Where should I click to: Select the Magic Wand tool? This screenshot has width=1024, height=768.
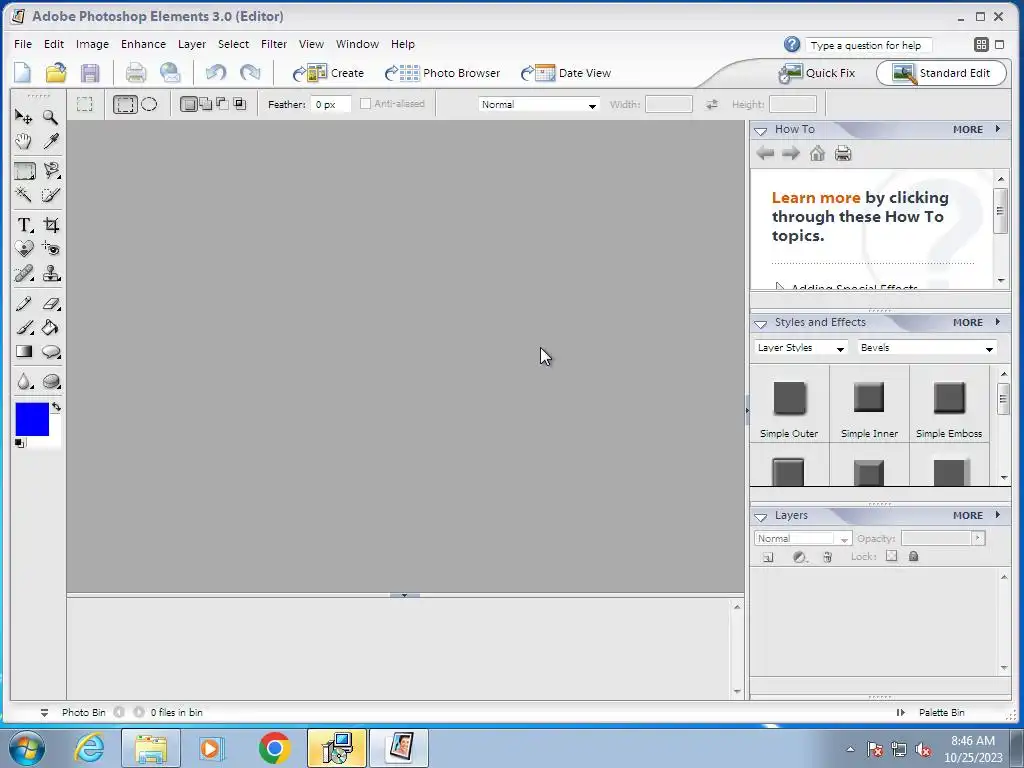click(24, 195)
